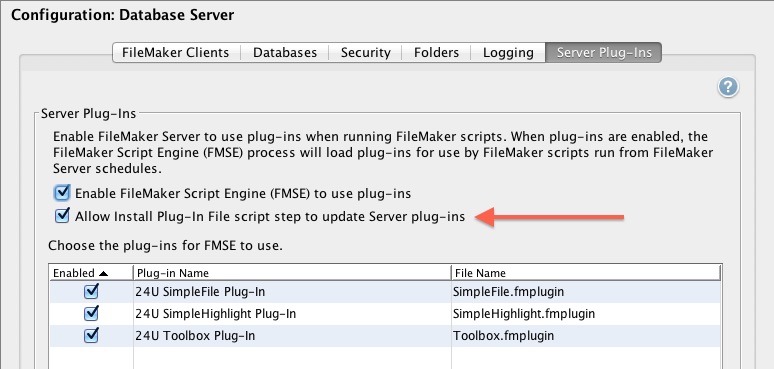Select the 24U SimpleFile Plug-In row name

point(200,292)
